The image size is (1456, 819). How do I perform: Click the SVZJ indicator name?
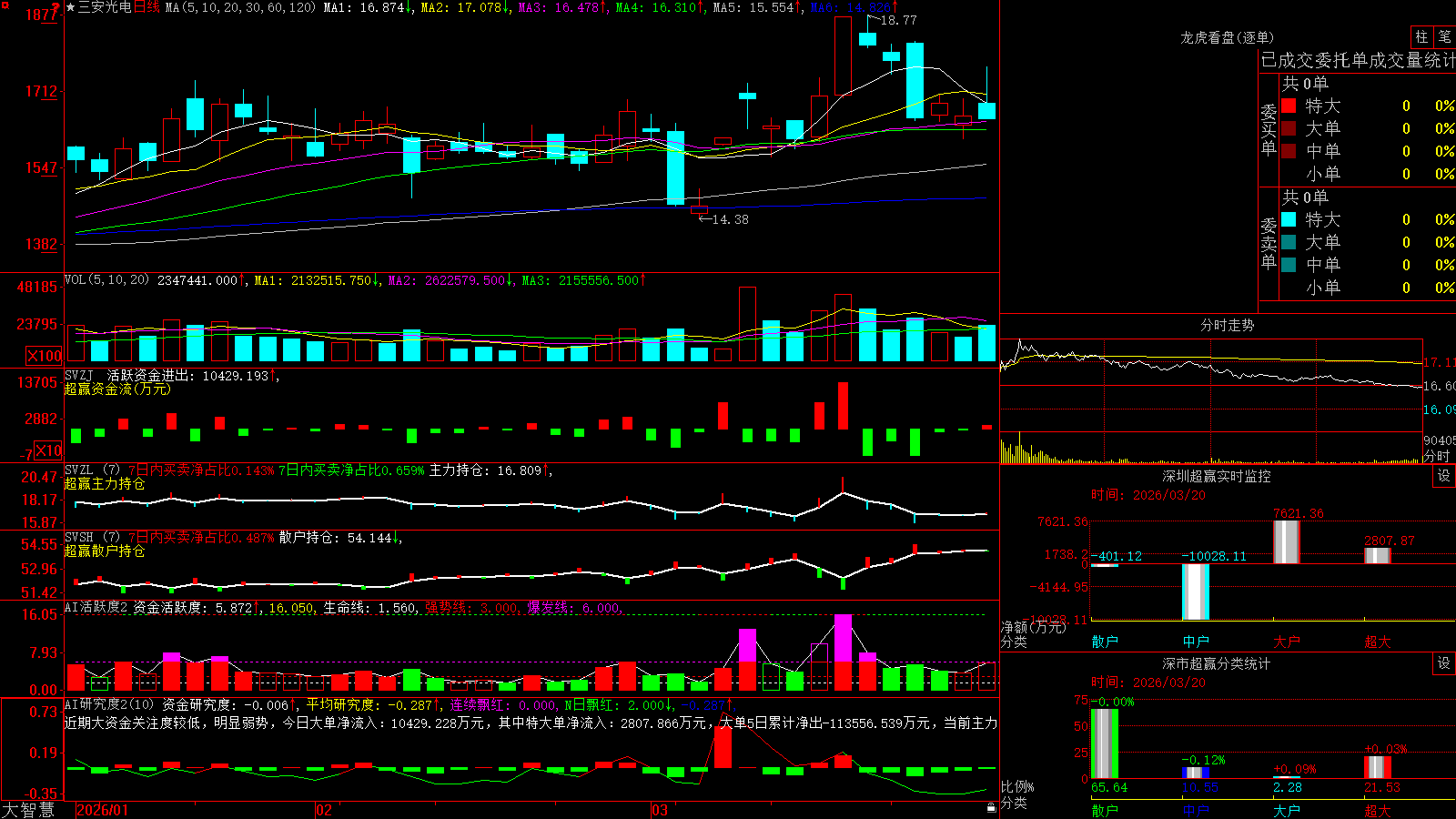[79, 375]
